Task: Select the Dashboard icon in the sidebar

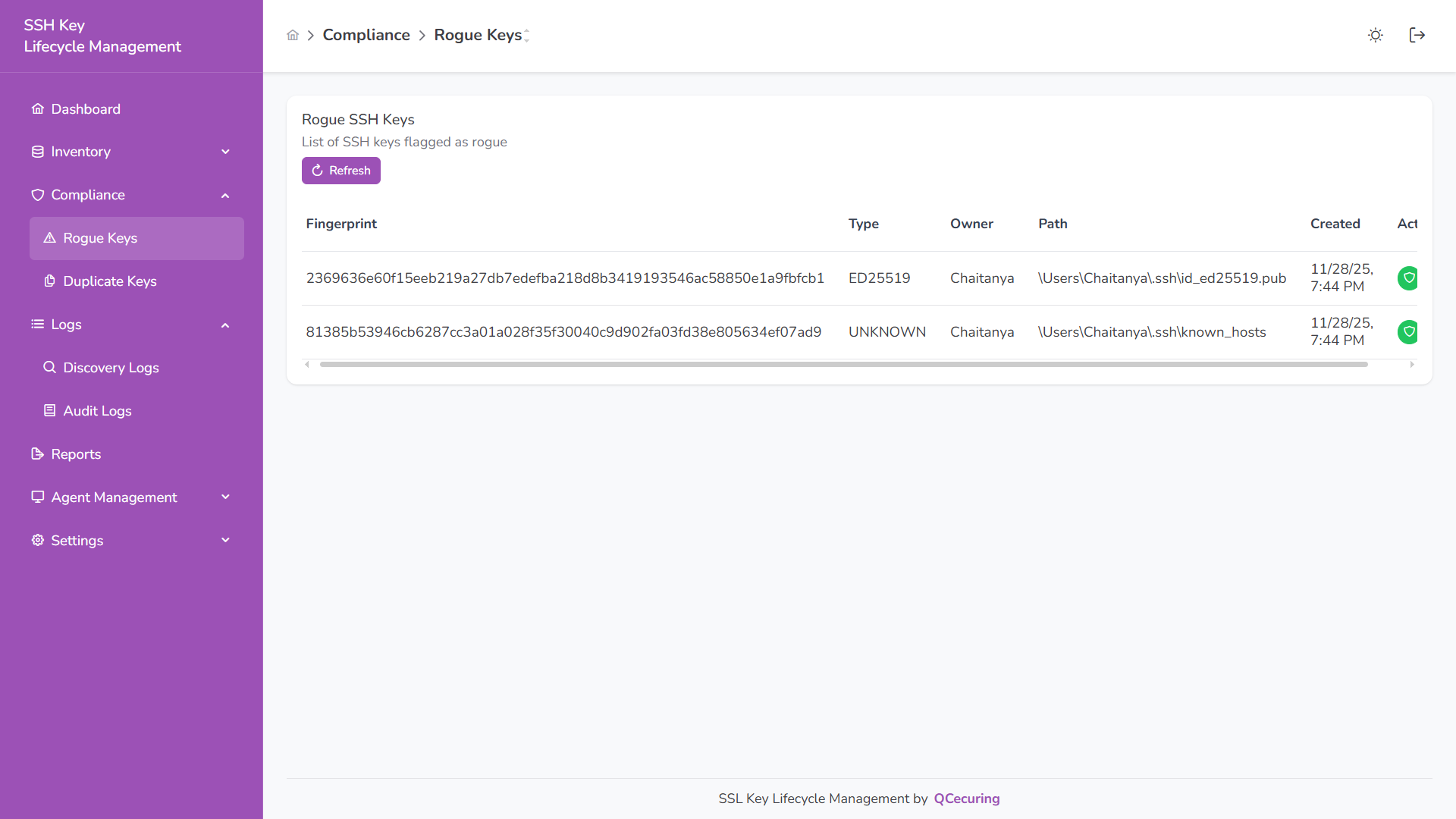Action: [37, 108]
